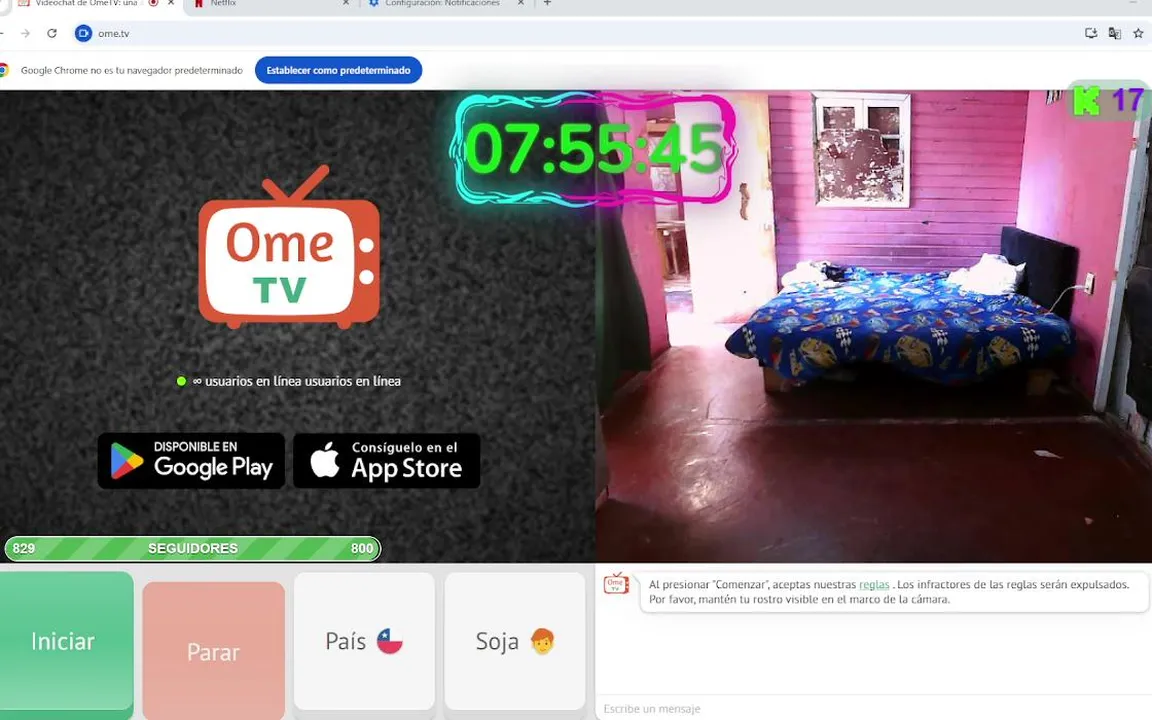1152x720 pixels.
Task: Click the Iniciar button
Action: (x=65, y=642)
